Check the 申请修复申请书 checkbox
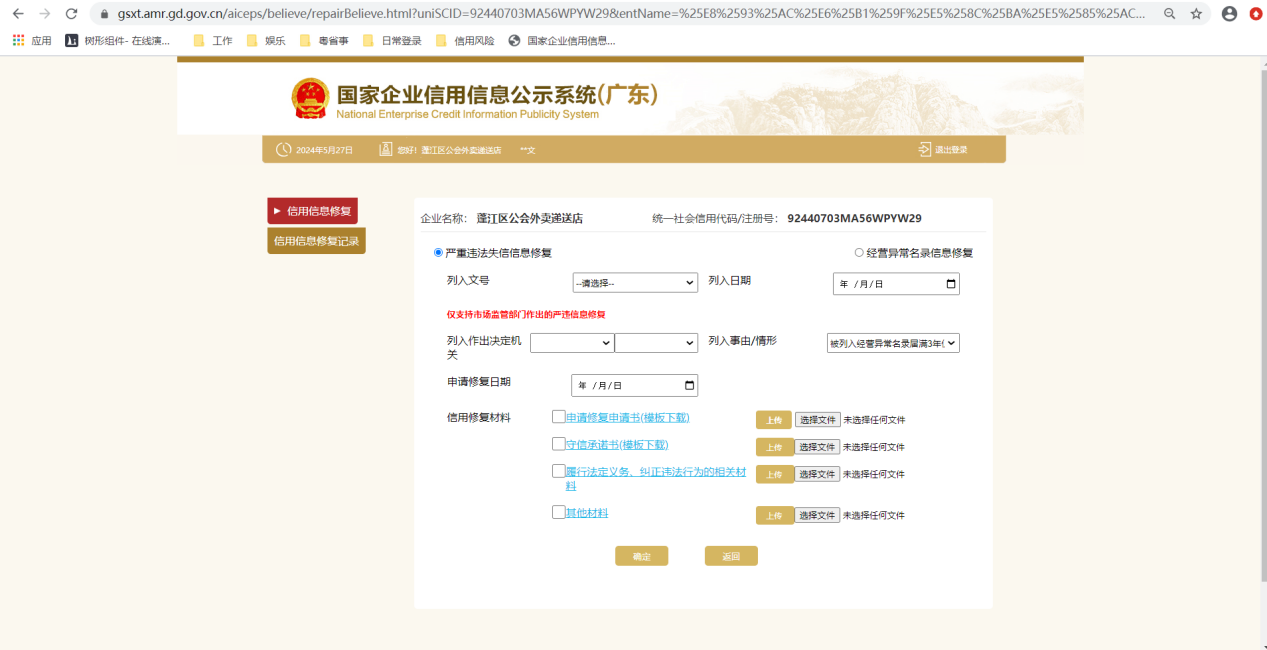The height and width of the screenshot is (650, 1267). [x=559, y=417]
